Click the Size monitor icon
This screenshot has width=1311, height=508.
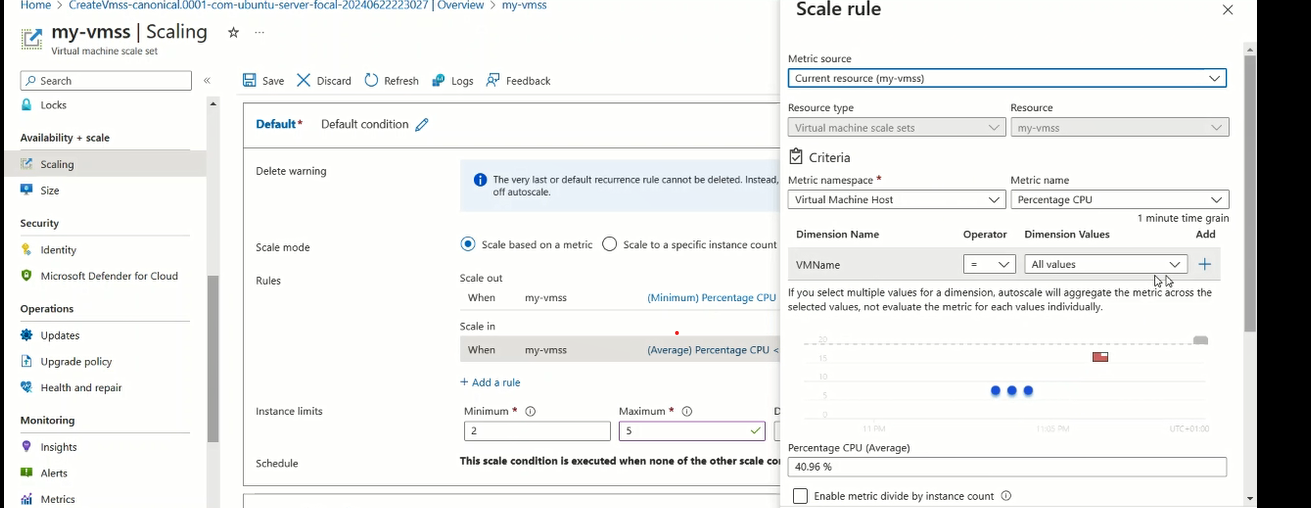pos(27,190)
